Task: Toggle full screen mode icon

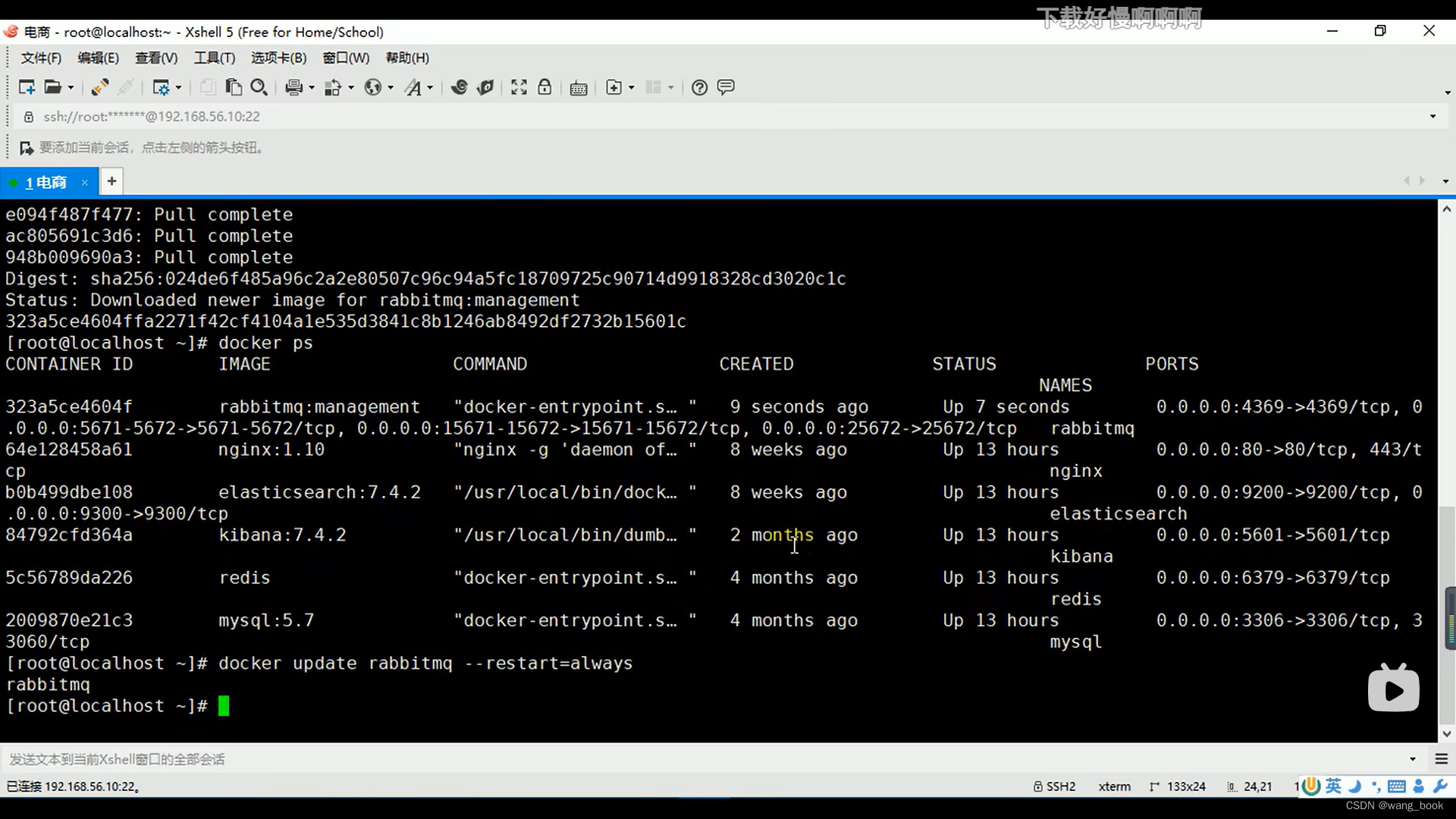Action: (519, 87)
